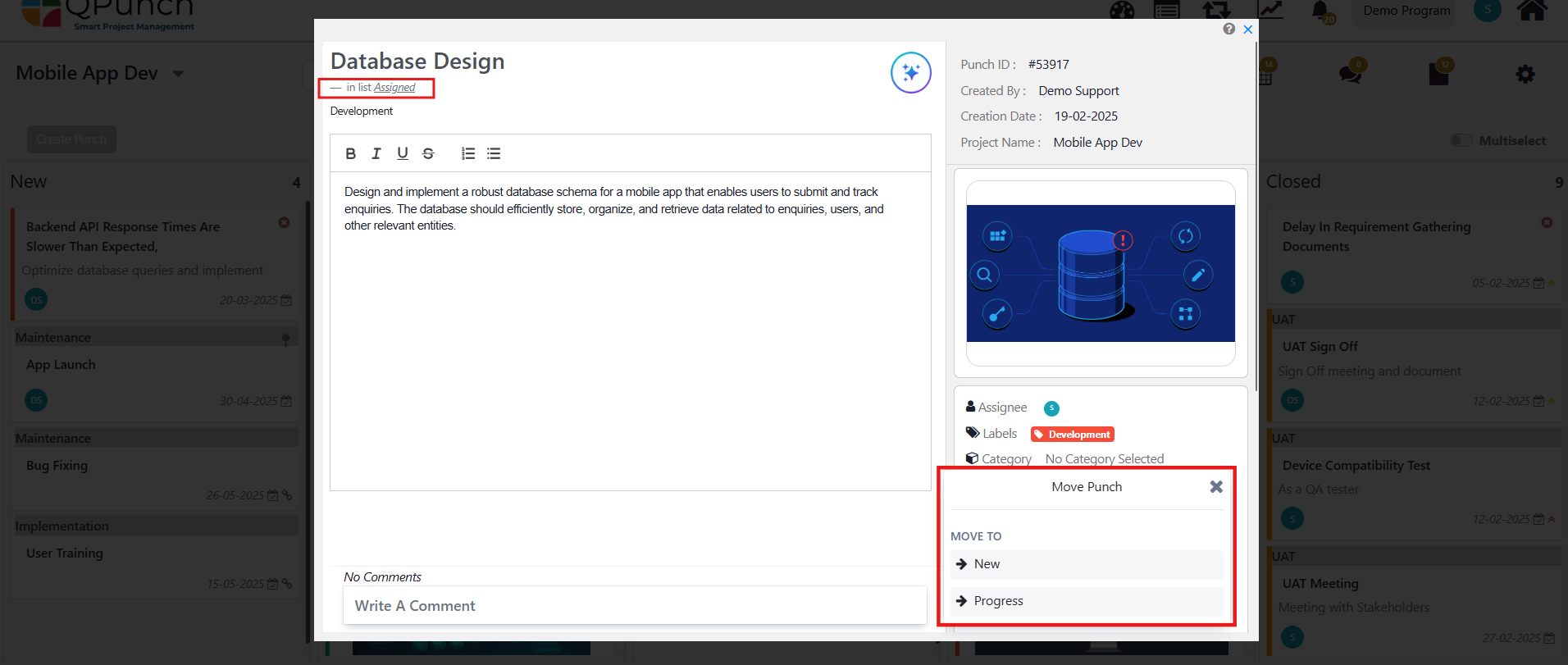Image resolution: width=1568 pixels, height=665 pixels.
Task: Click the Assigned list link
Action: (394, 88)
